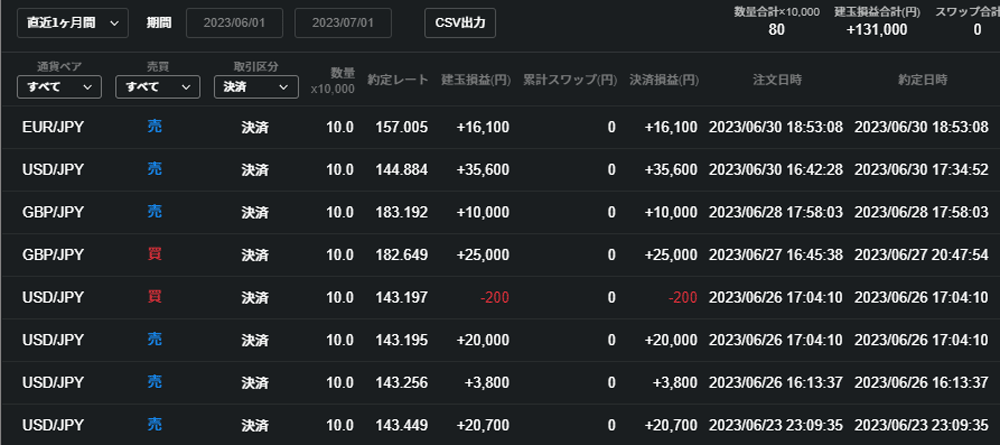Screen dimensions: 1000x445
Task: Click the CSV出力 button
Action: (460, 23)
